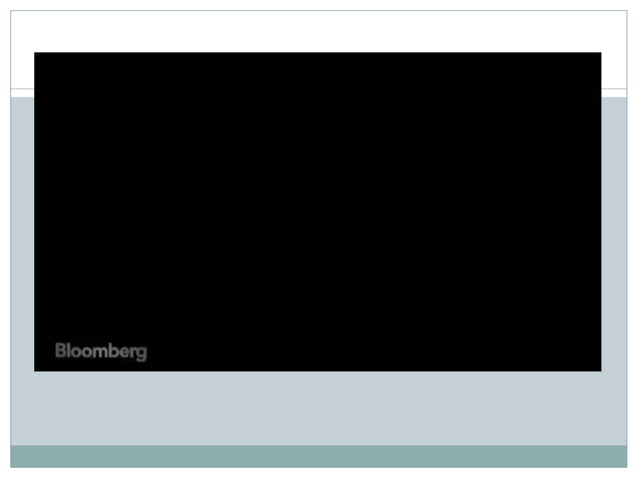Click the gray strip left of the video
This screenshot has height=478, width=638.
22,234
